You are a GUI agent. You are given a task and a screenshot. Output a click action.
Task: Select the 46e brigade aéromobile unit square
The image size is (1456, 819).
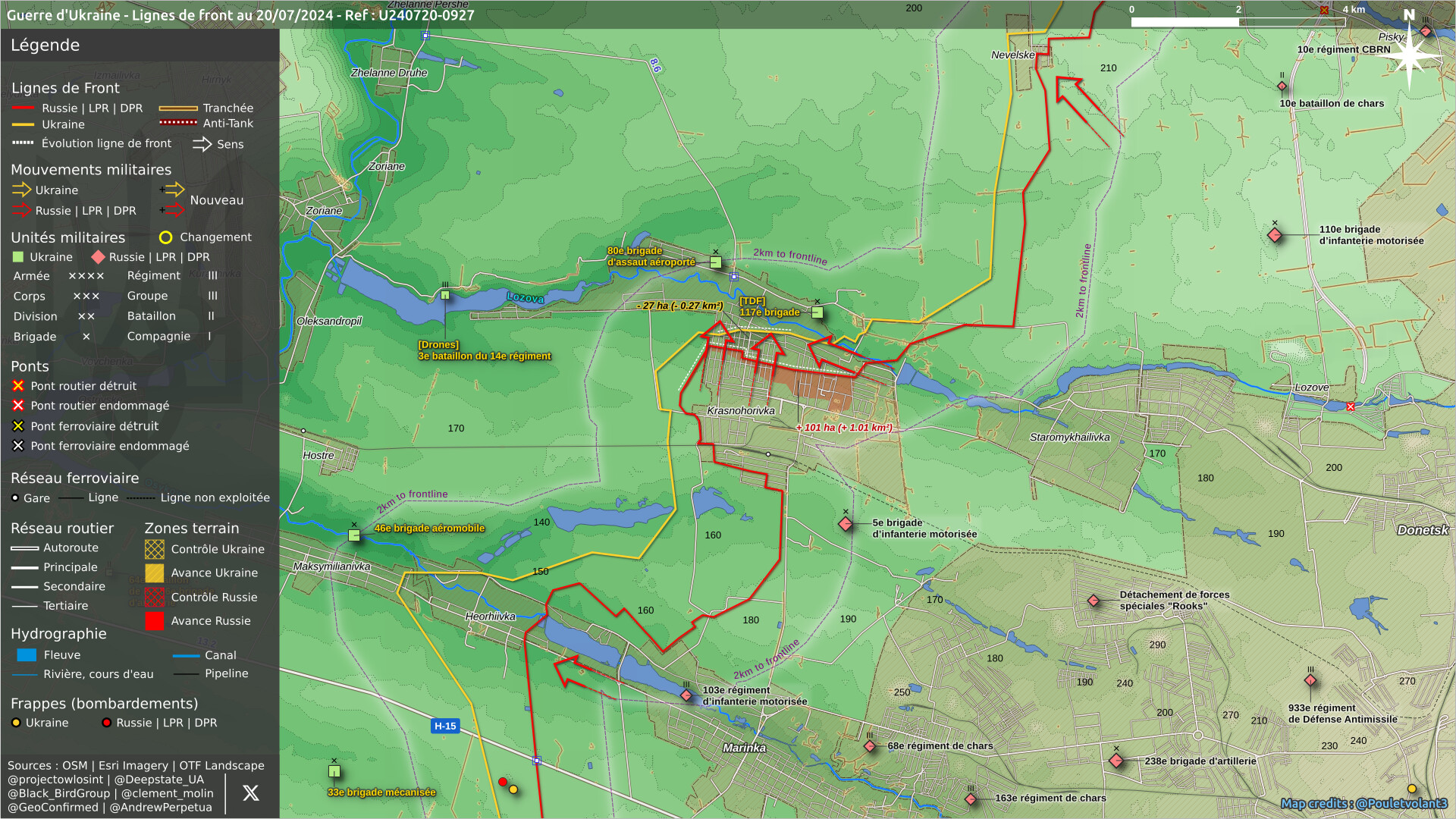click(x=354, y=535)
